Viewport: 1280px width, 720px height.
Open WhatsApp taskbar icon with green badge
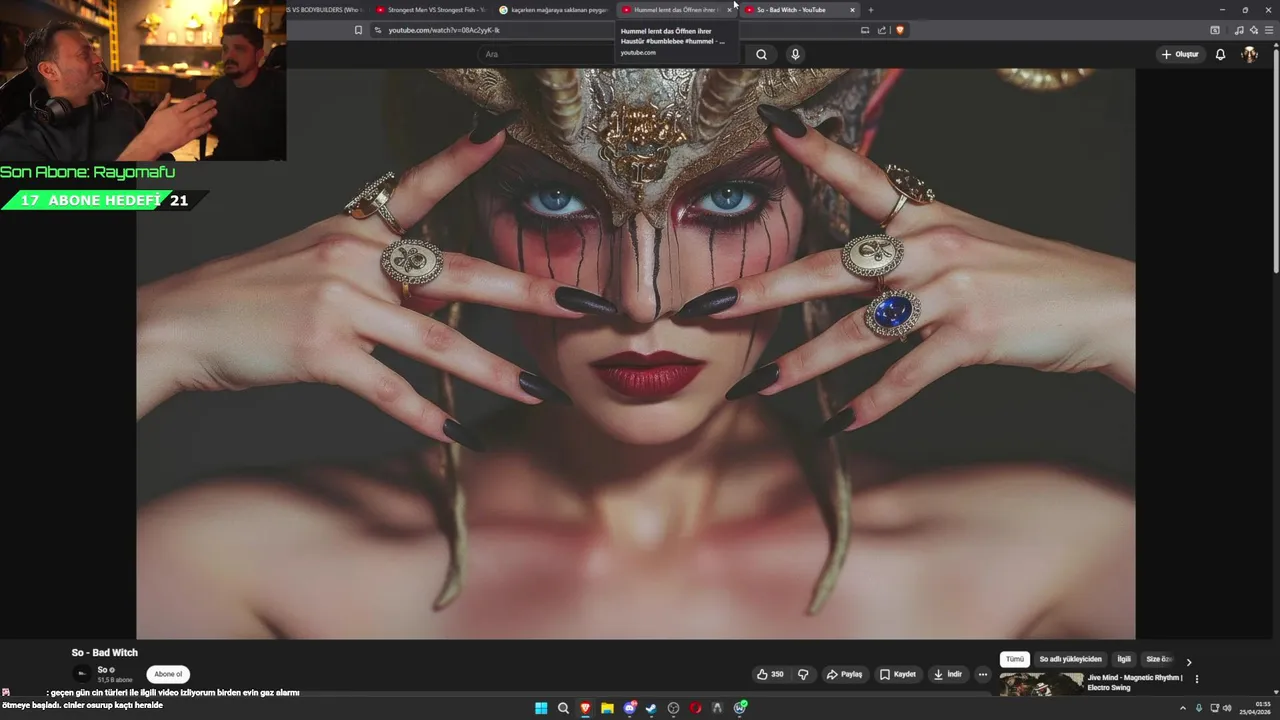pyautogui.click(x=739, y=708)
